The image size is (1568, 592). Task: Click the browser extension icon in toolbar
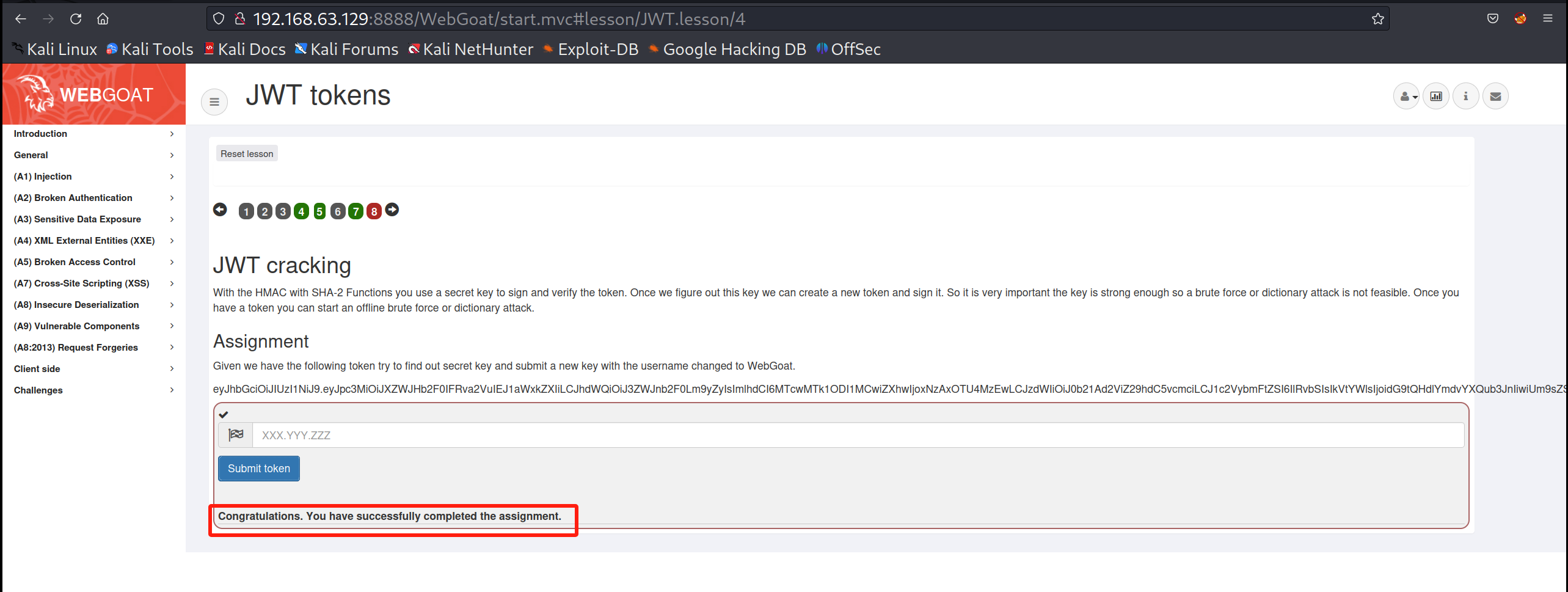(1520, 19)
